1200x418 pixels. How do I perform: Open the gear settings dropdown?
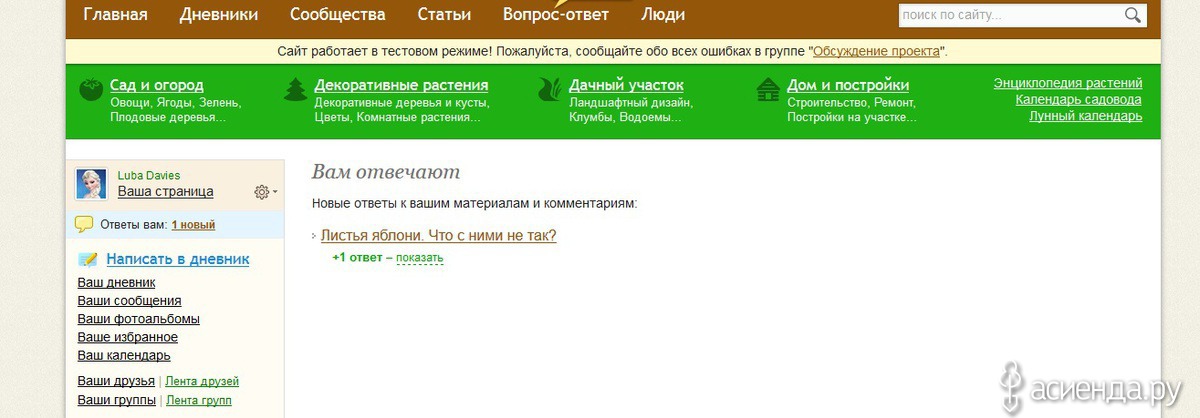(x=266, y=192)
